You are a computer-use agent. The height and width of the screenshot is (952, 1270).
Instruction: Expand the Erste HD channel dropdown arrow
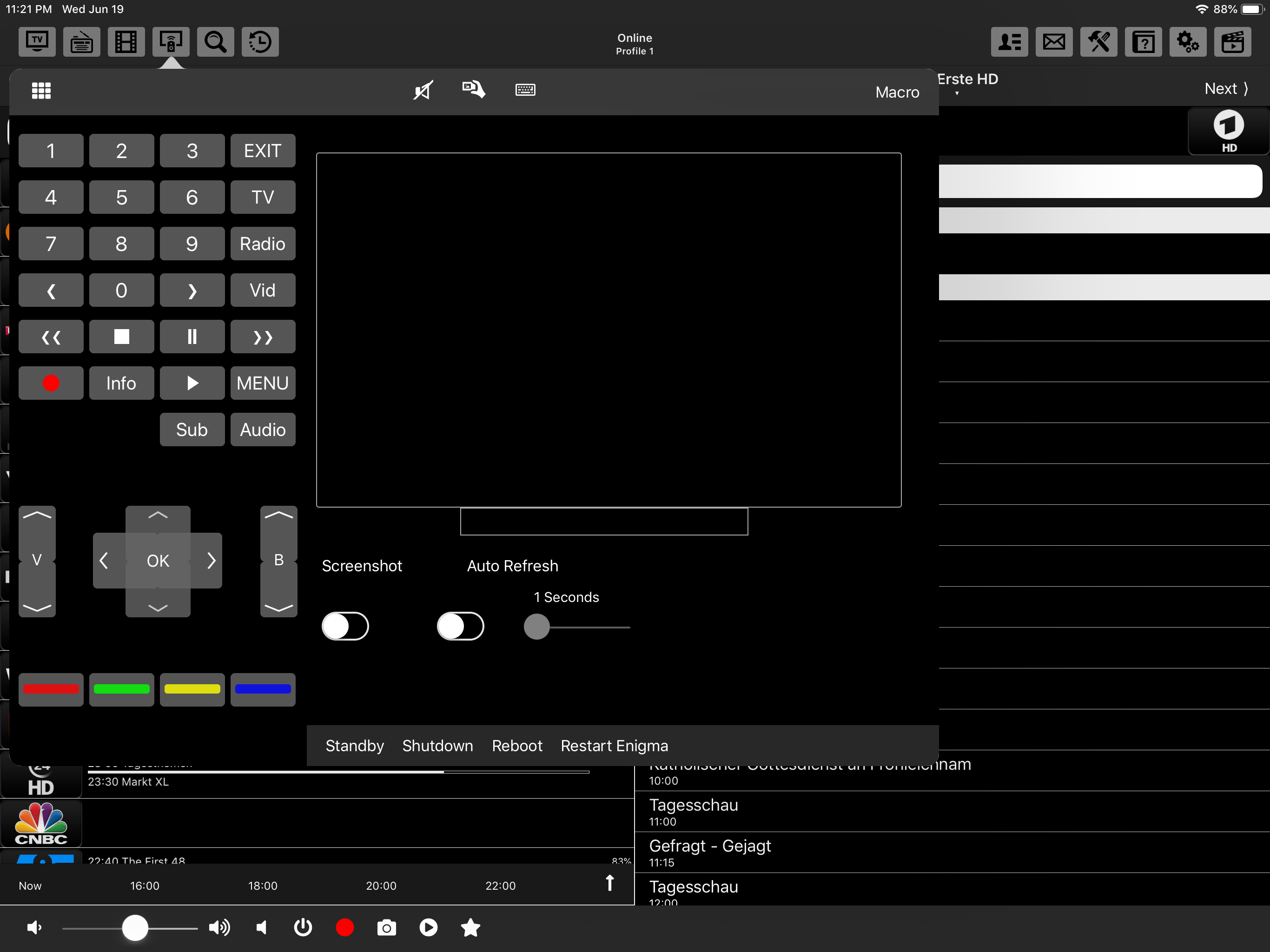pos(957,93)
